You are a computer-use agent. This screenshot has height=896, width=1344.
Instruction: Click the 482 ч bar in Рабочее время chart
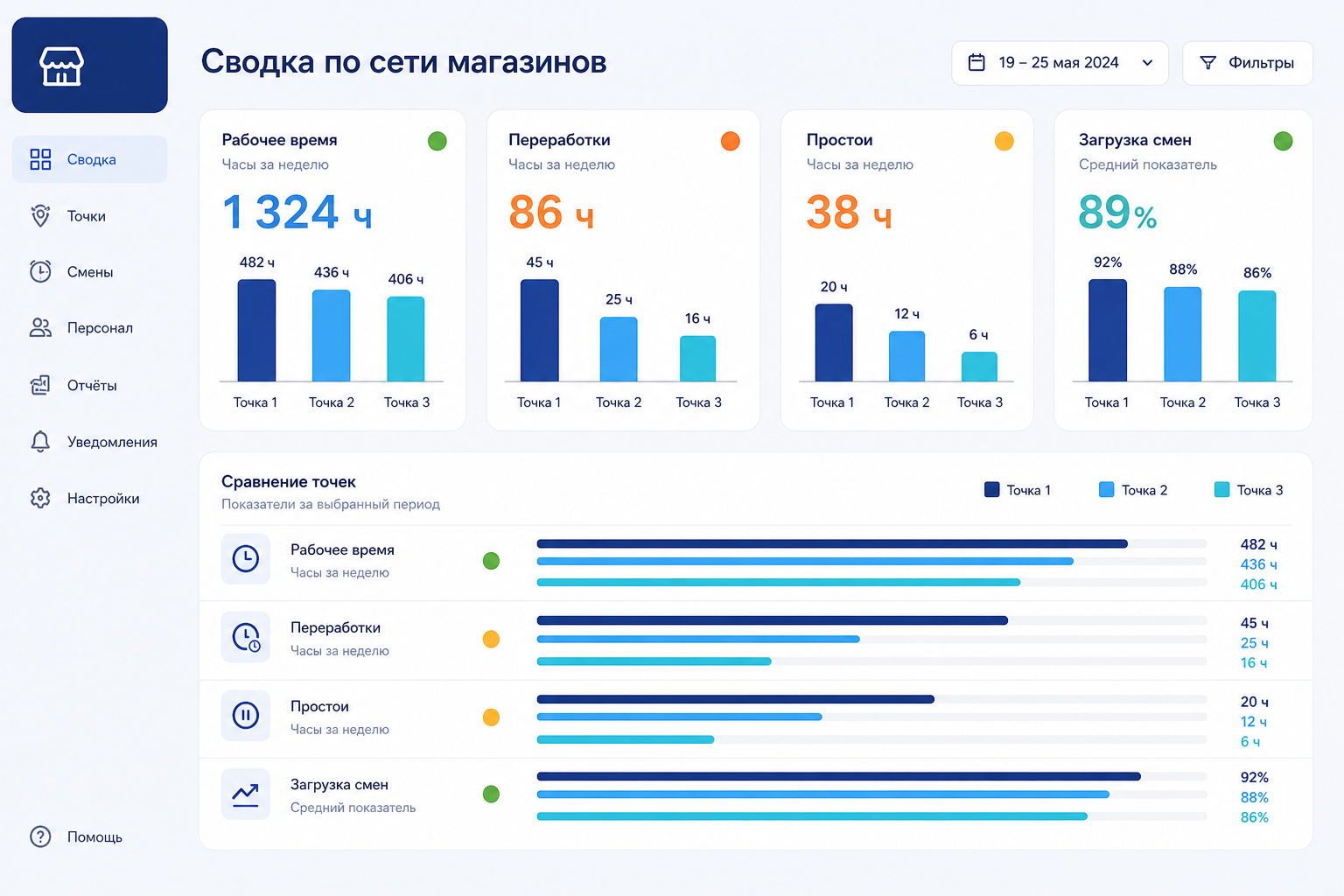coord(256,331)
